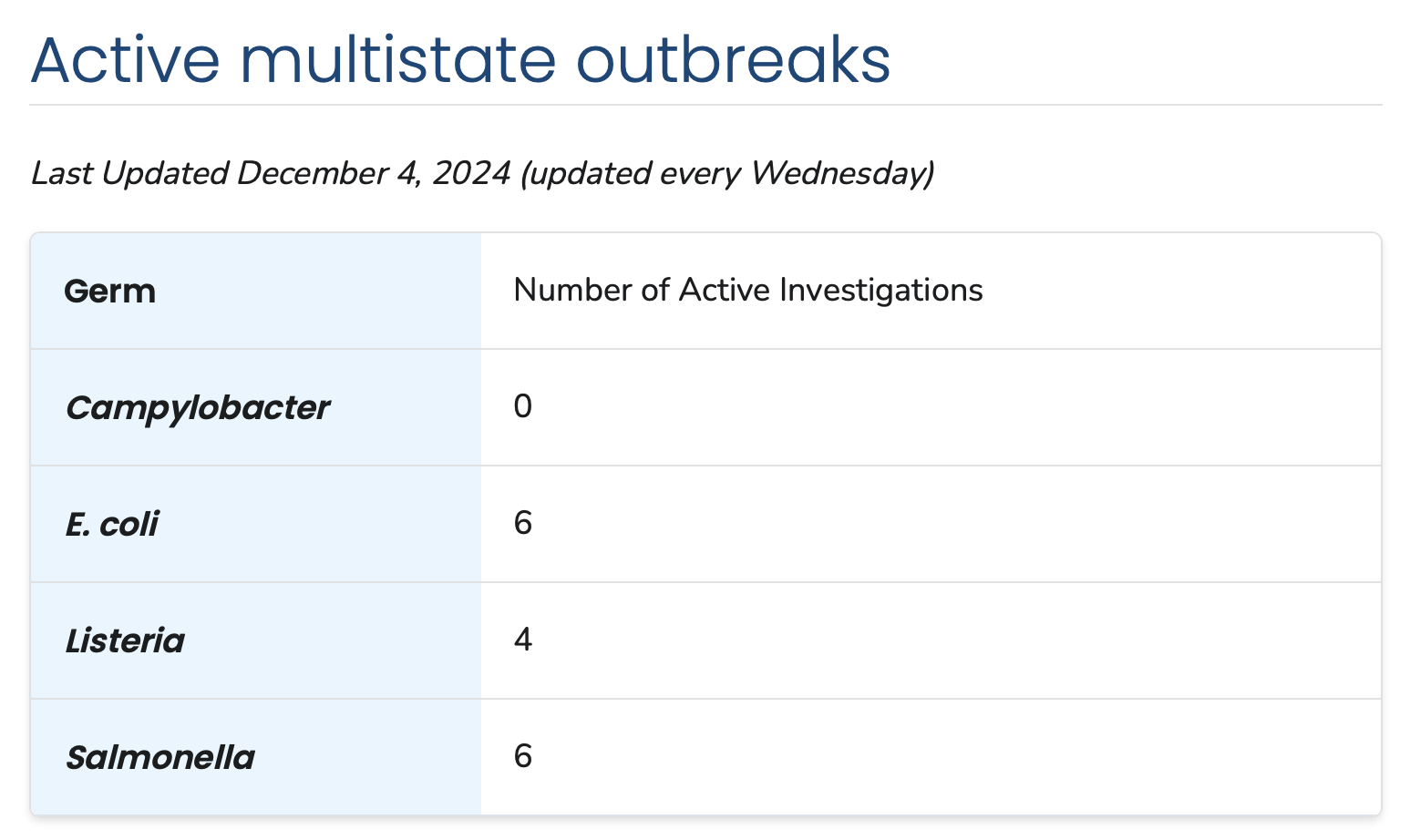Select the E. coli row label
The width and height of the screenshot is (1420, 840).
[112, 524]
